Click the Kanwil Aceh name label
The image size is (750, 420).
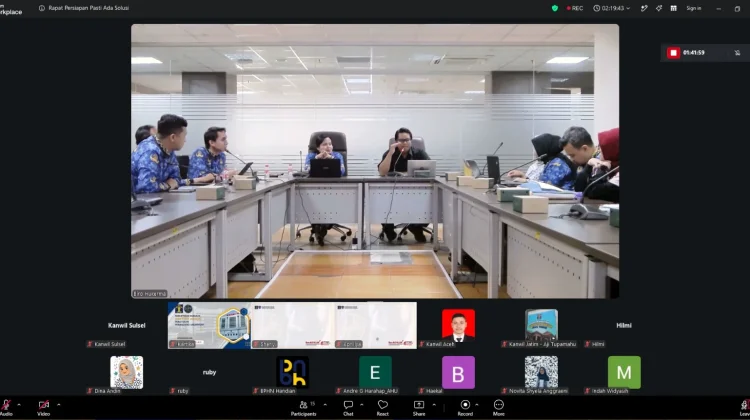[437, 344]
